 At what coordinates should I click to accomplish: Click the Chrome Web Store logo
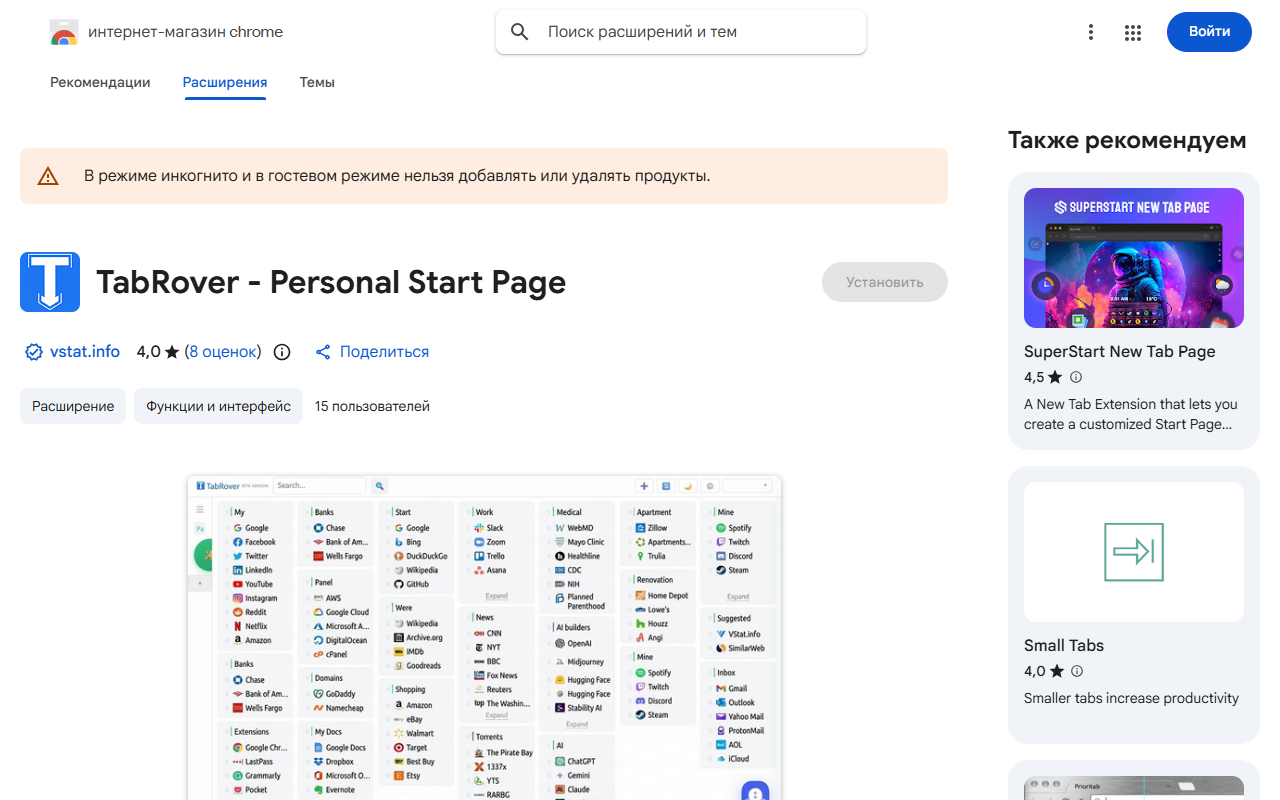pyautogui.click(x=64, y=32)
